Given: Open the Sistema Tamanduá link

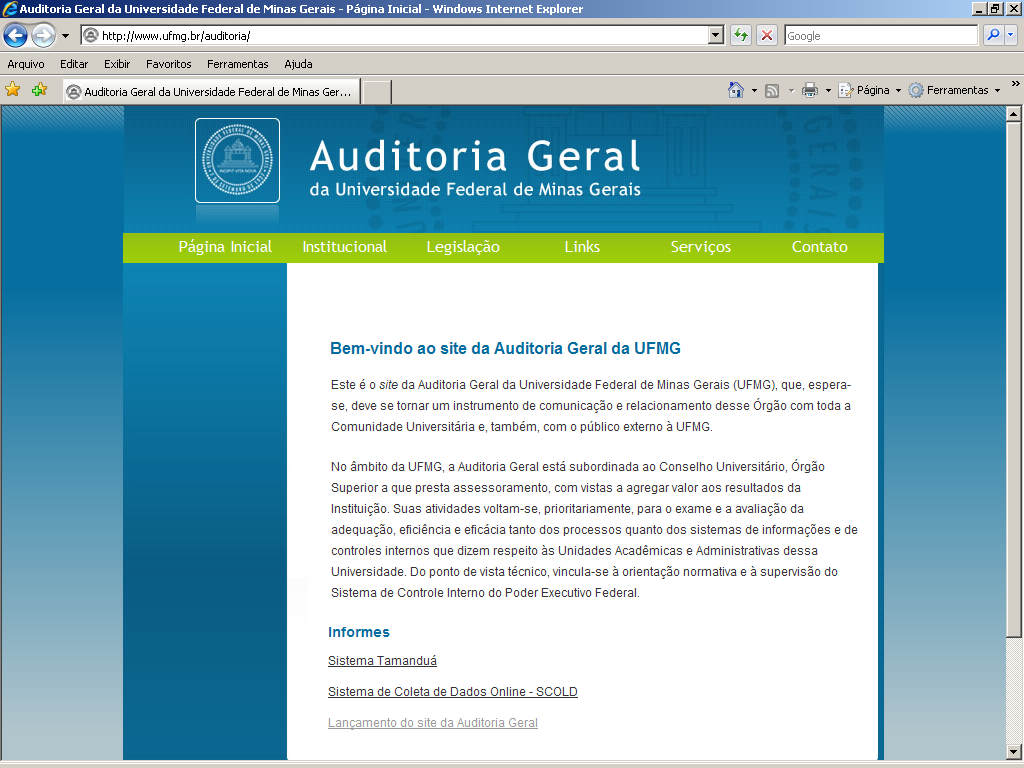Looking at the screenshot, I should pyautogui.click(x=382, y=660).
